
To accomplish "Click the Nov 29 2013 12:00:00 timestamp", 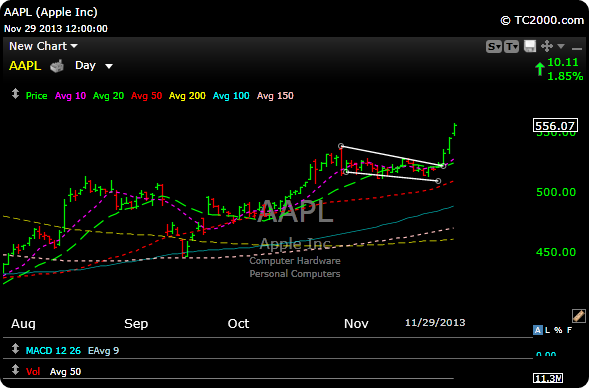I will pos(56,29).
